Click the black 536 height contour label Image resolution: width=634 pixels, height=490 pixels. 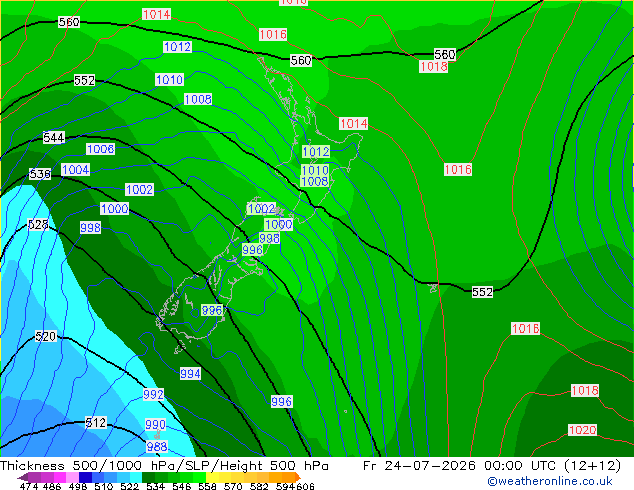point(40,174)
